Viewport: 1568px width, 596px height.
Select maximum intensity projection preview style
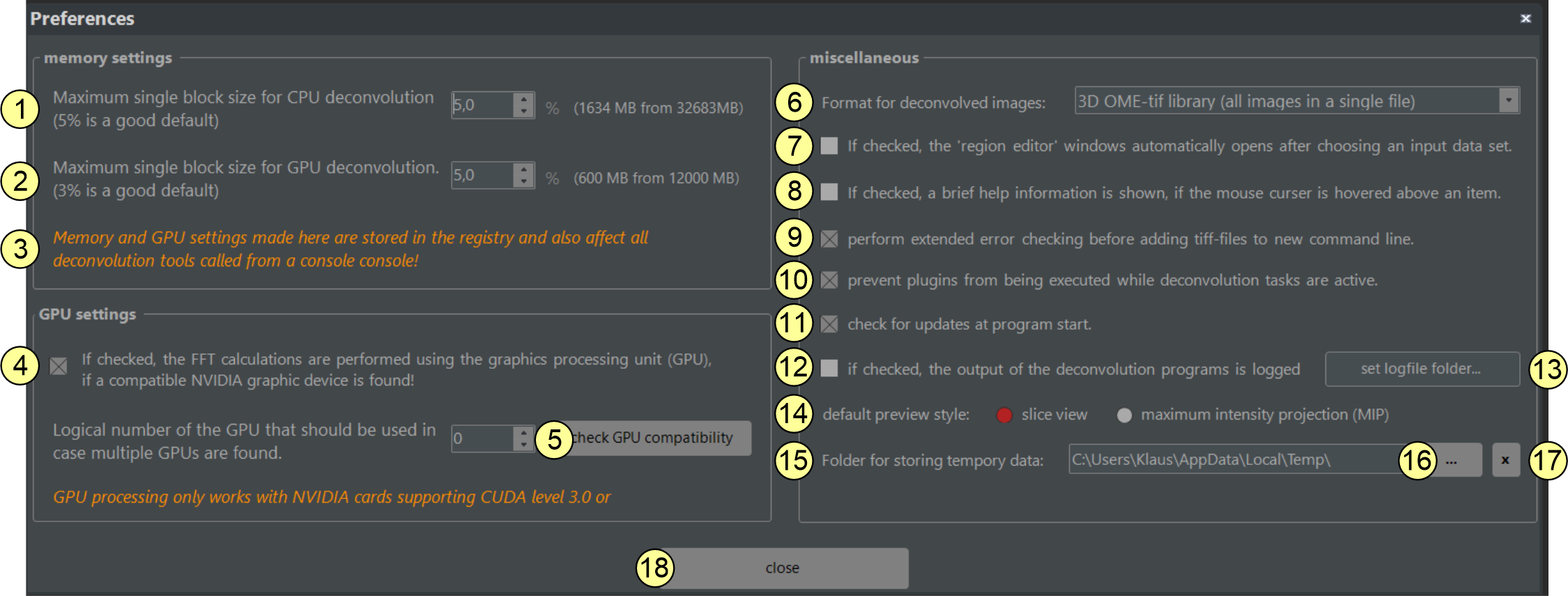[1124, 415]
